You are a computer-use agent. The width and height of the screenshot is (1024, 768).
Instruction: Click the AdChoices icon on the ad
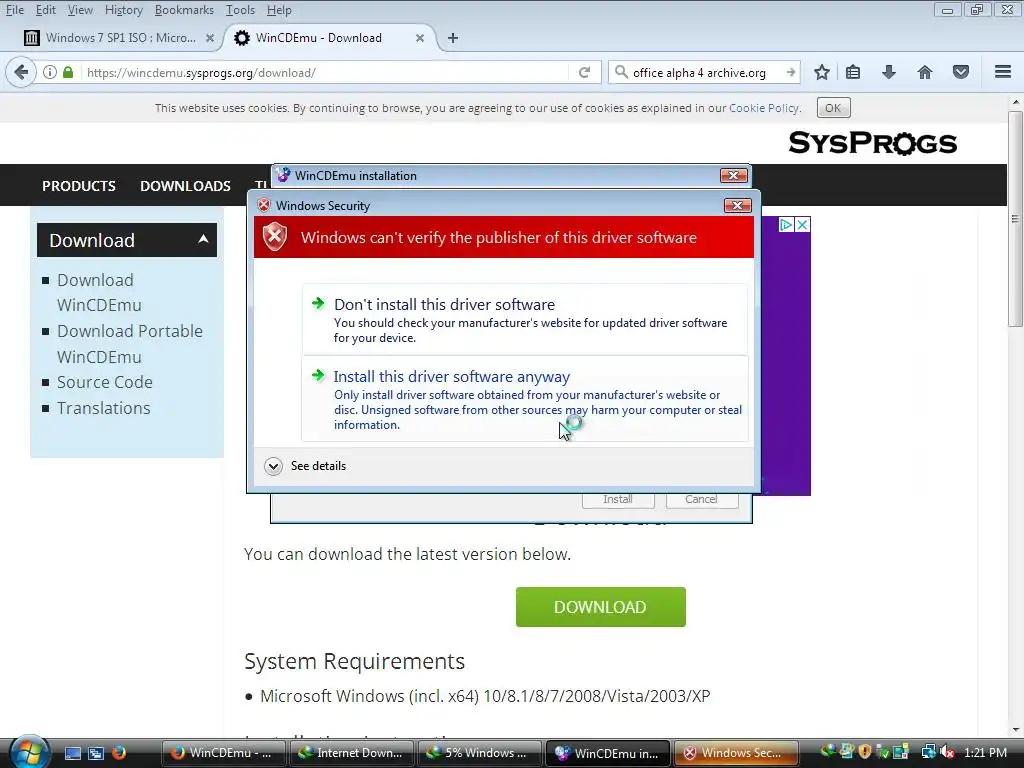[786, 225]
